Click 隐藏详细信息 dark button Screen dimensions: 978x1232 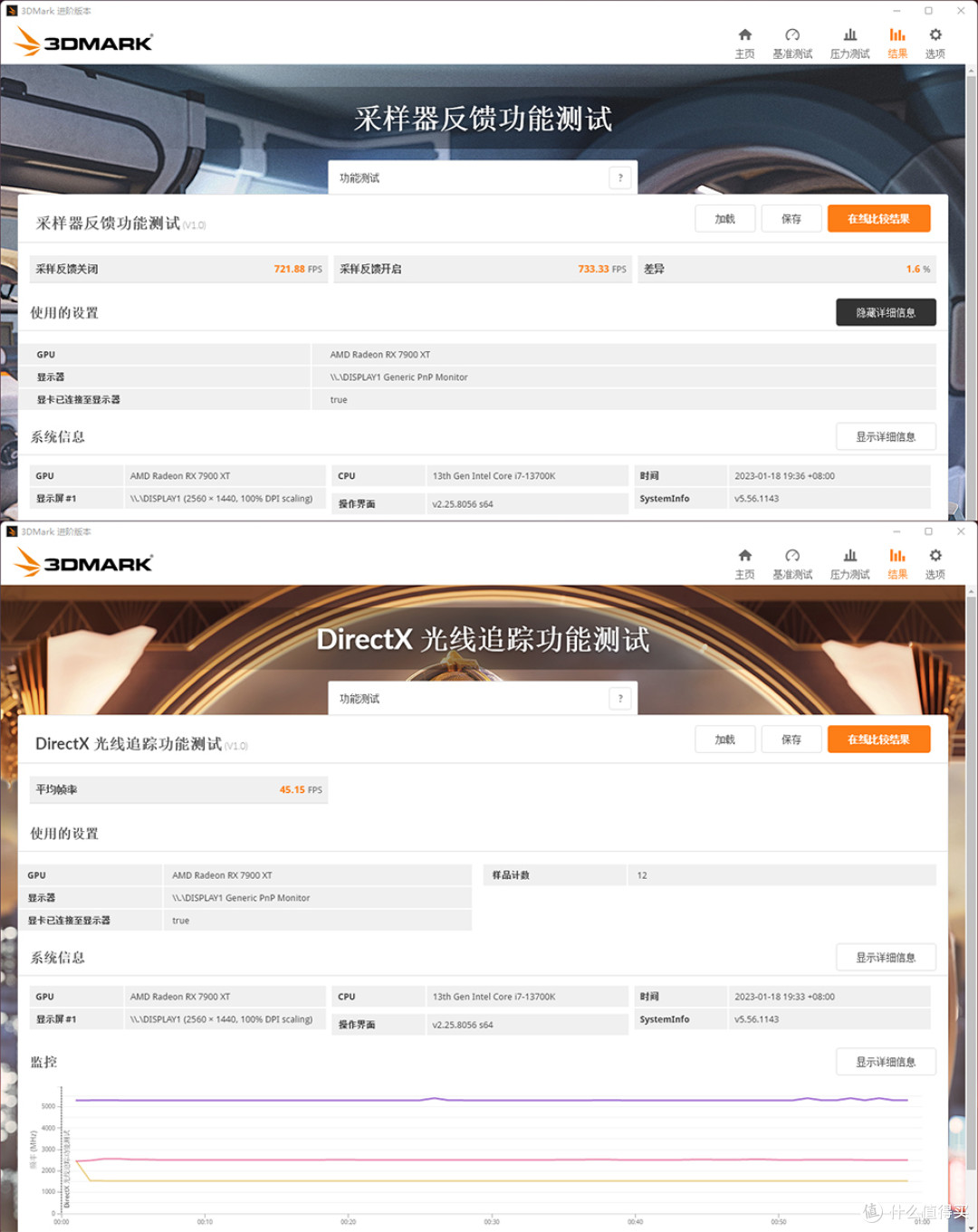[886, 312]
